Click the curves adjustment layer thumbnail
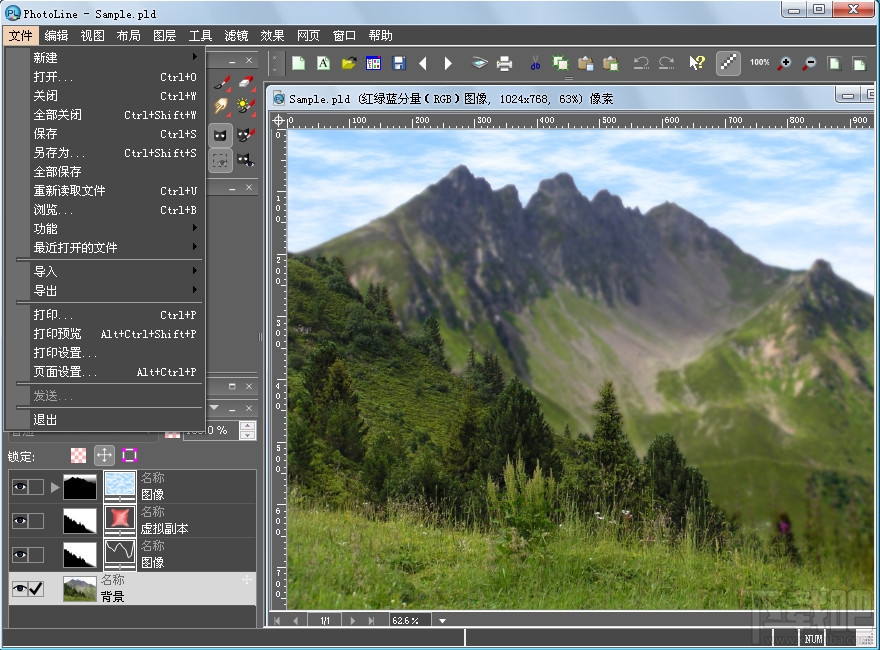 click(x=120, y=553)
